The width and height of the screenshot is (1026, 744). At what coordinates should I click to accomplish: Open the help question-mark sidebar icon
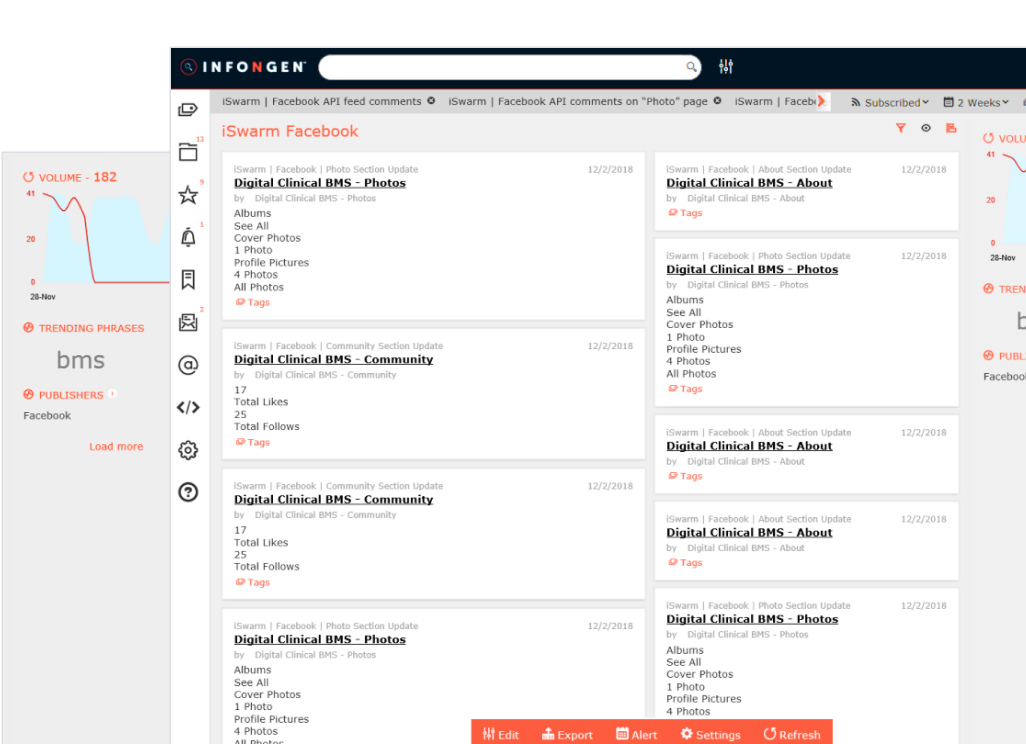pos(188,491)
